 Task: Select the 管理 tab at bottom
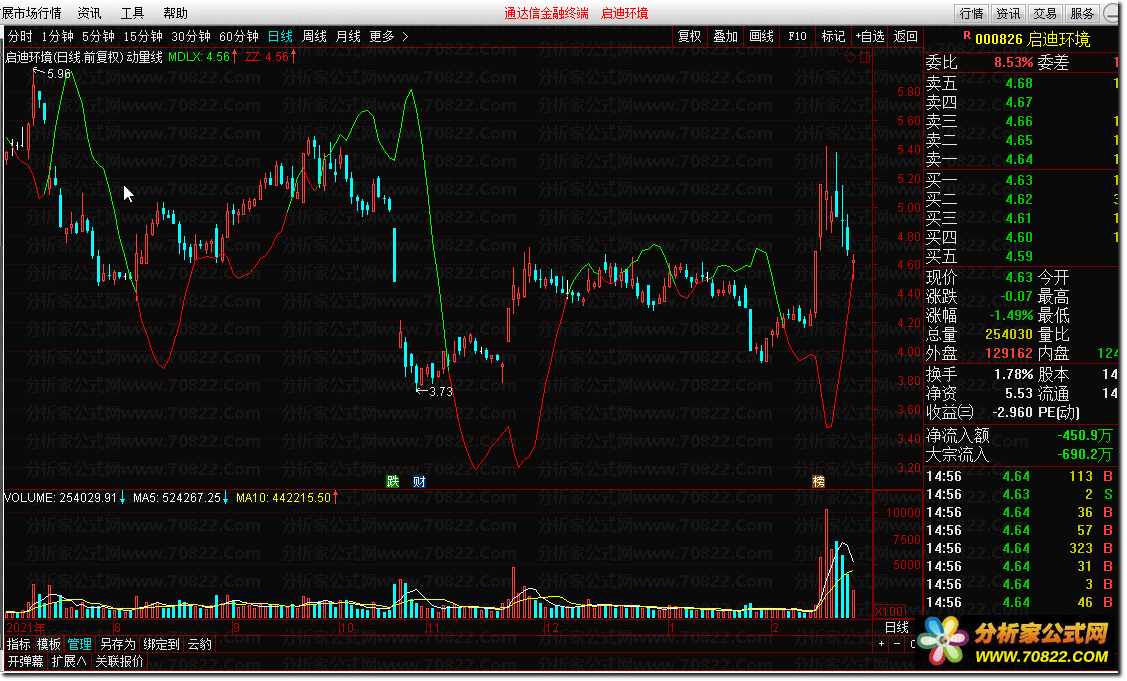79,644
